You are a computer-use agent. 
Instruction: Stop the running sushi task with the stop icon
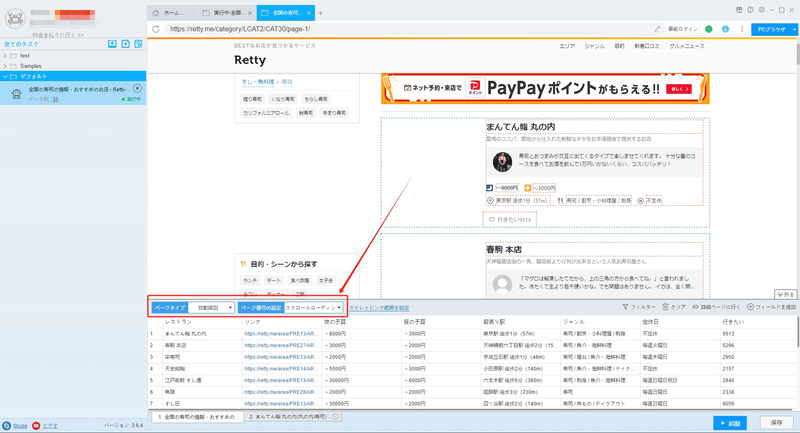pyautogui.click(x=137, y=88)
